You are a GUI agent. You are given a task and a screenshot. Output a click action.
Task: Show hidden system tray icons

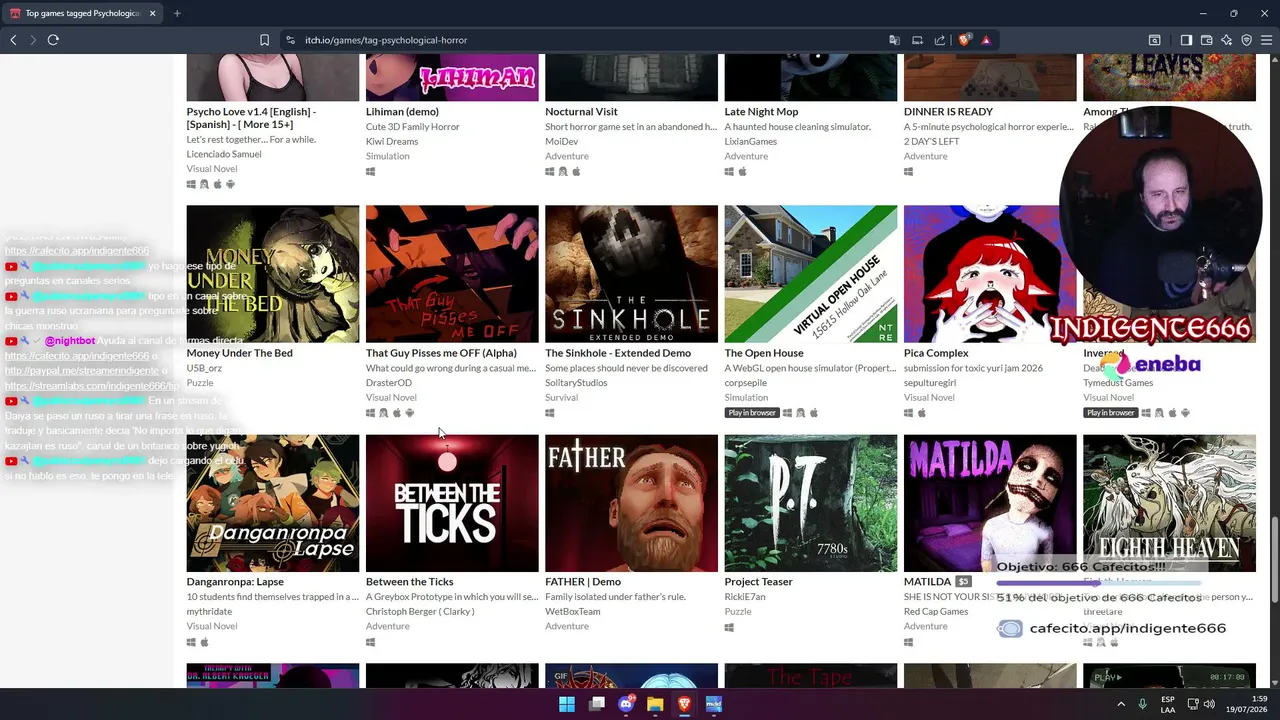[1120, 704]
